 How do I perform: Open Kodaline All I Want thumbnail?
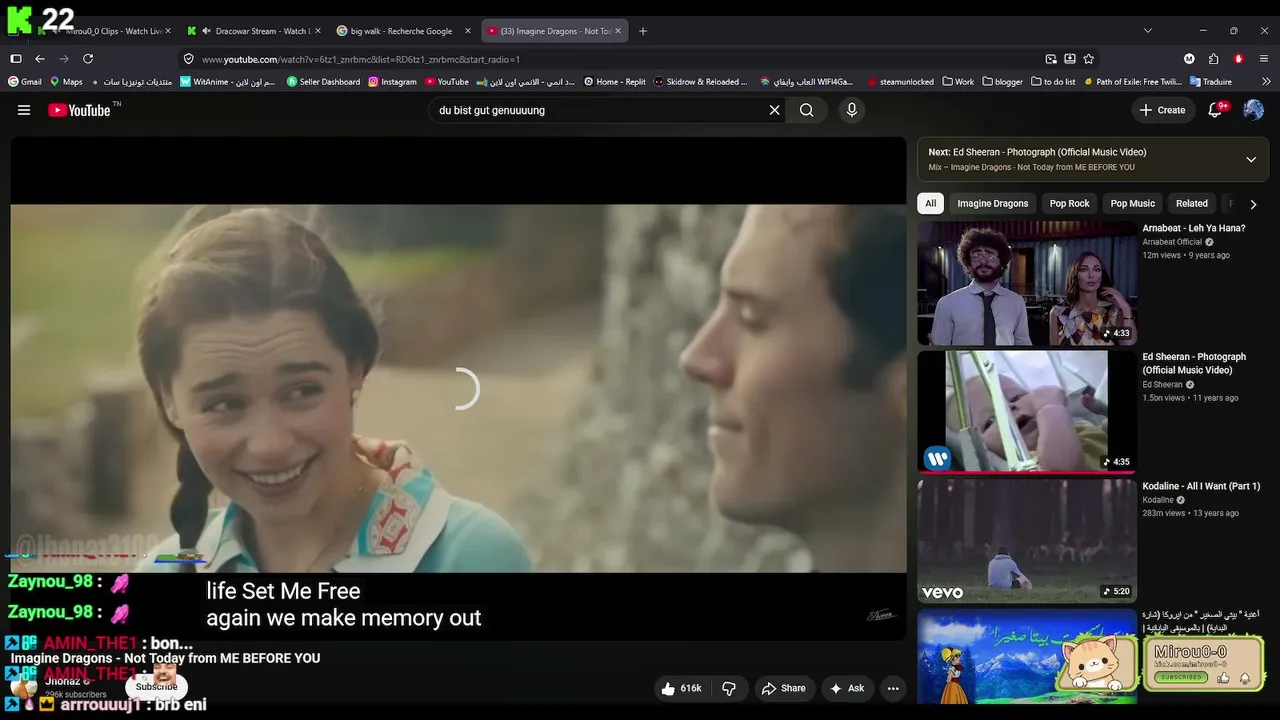1027,541
